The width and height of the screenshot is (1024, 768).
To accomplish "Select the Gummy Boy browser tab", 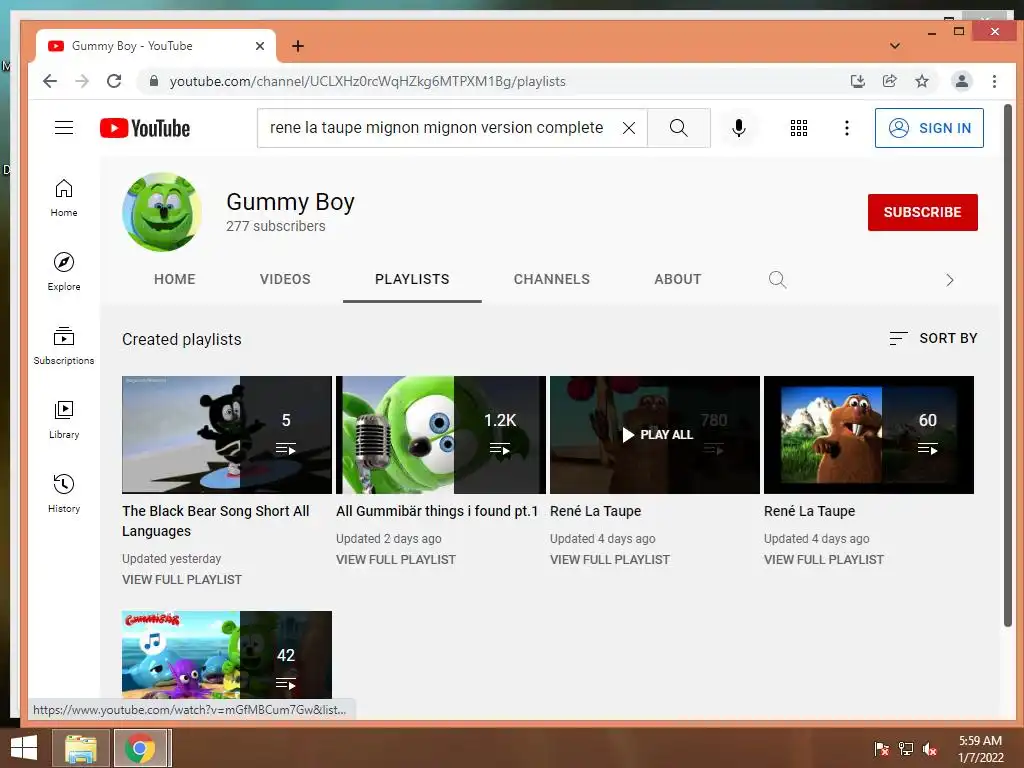I will 156,46.
